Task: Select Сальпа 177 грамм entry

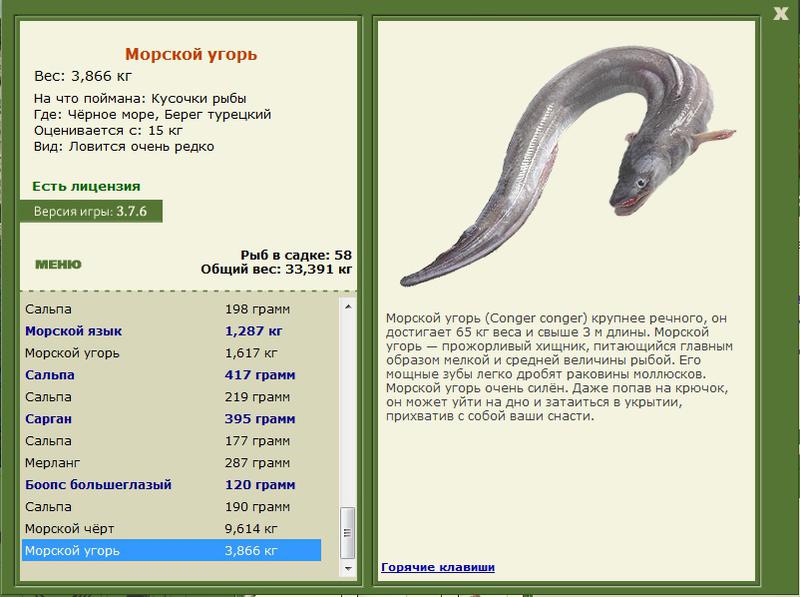Action: point(171,441)
